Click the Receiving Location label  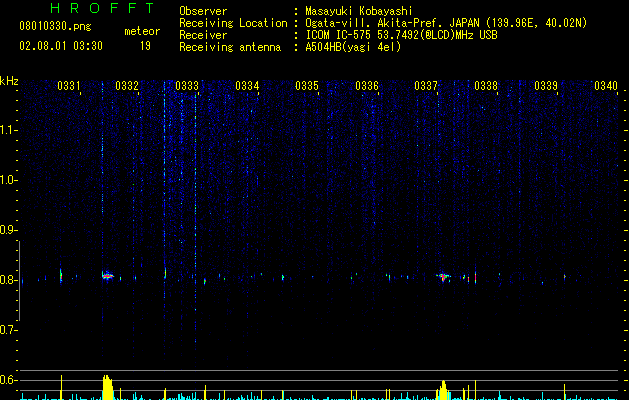pos(233,23)
